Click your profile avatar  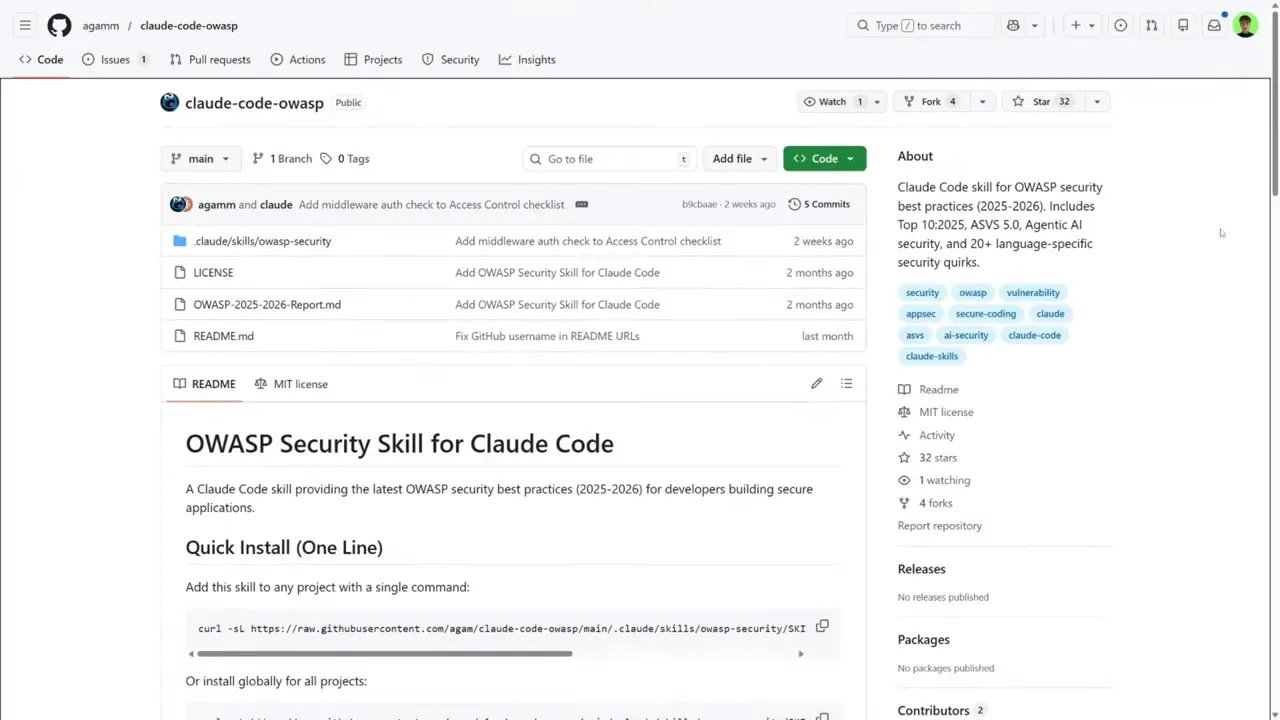[1245, 25]
